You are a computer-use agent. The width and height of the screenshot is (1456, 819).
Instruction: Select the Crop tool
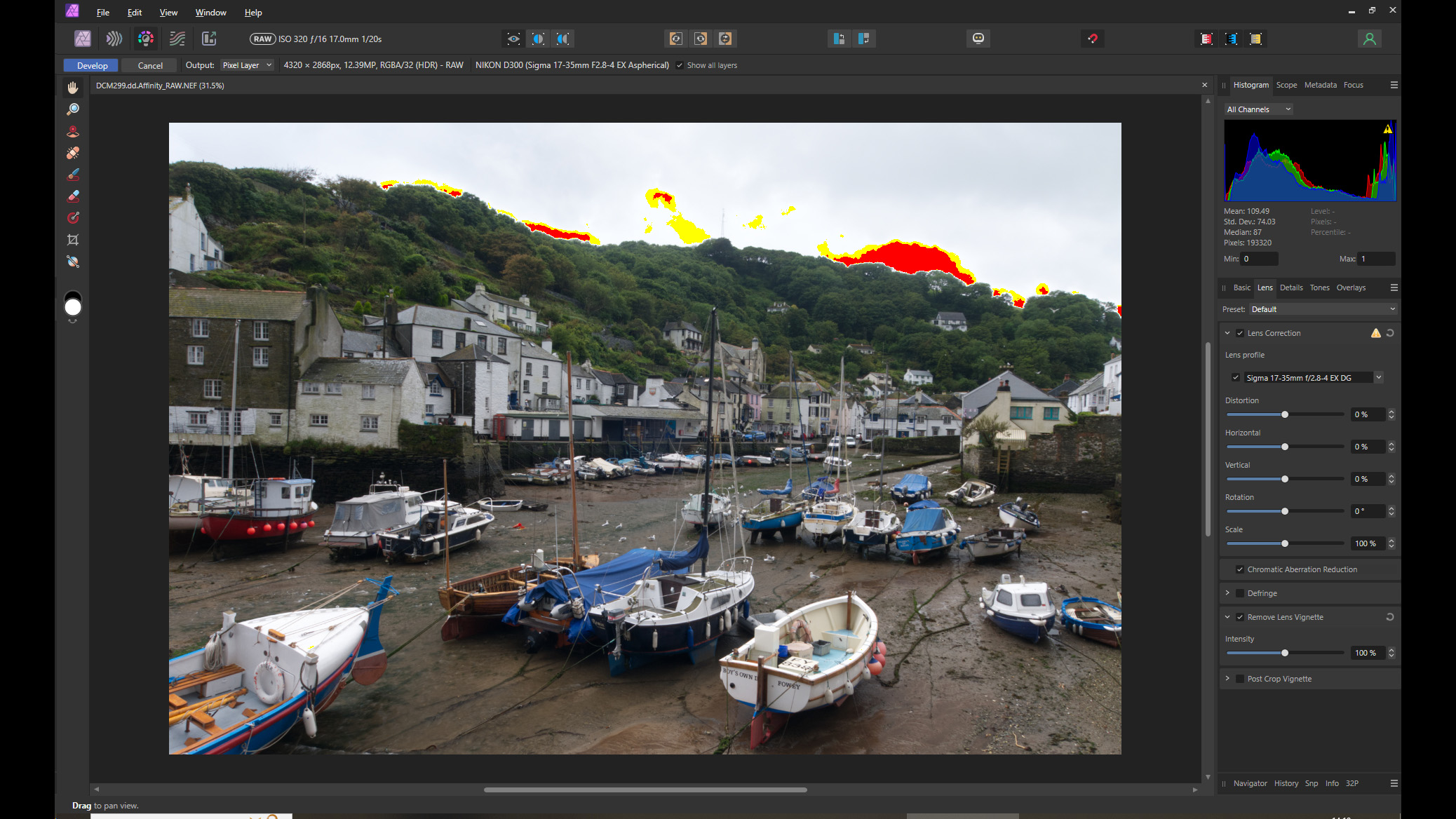tap(73, 239)
